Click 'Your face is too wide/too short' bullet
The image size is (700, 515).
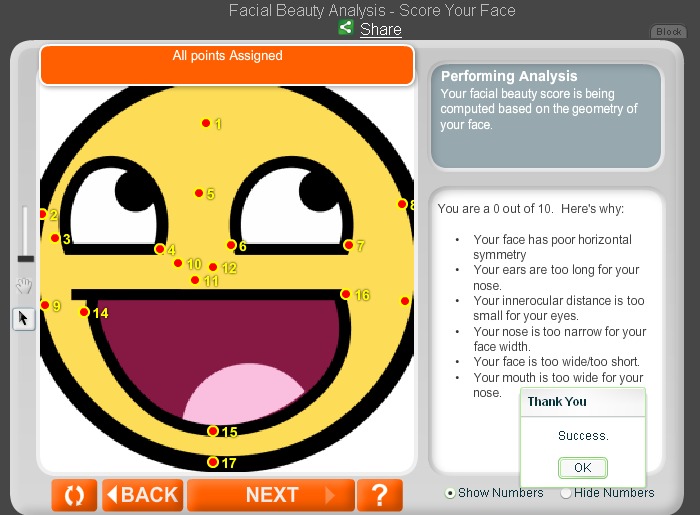click(x=556, y=361)
